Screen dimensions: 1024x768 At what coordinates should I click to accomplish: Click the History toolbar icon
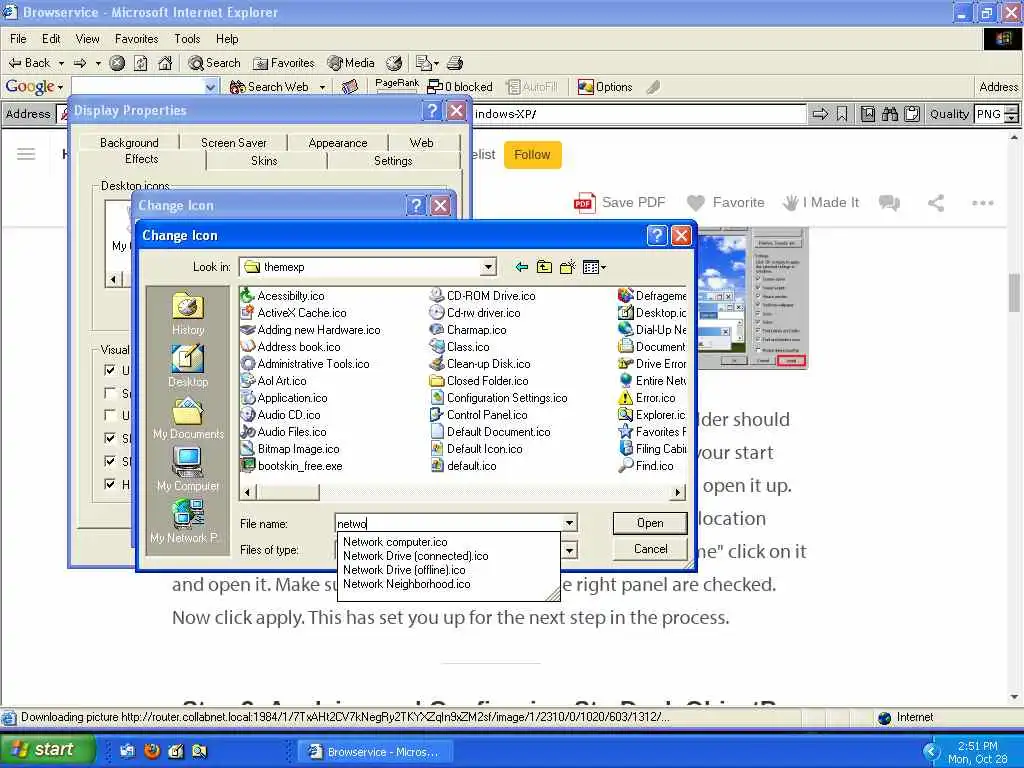point(394,63)
